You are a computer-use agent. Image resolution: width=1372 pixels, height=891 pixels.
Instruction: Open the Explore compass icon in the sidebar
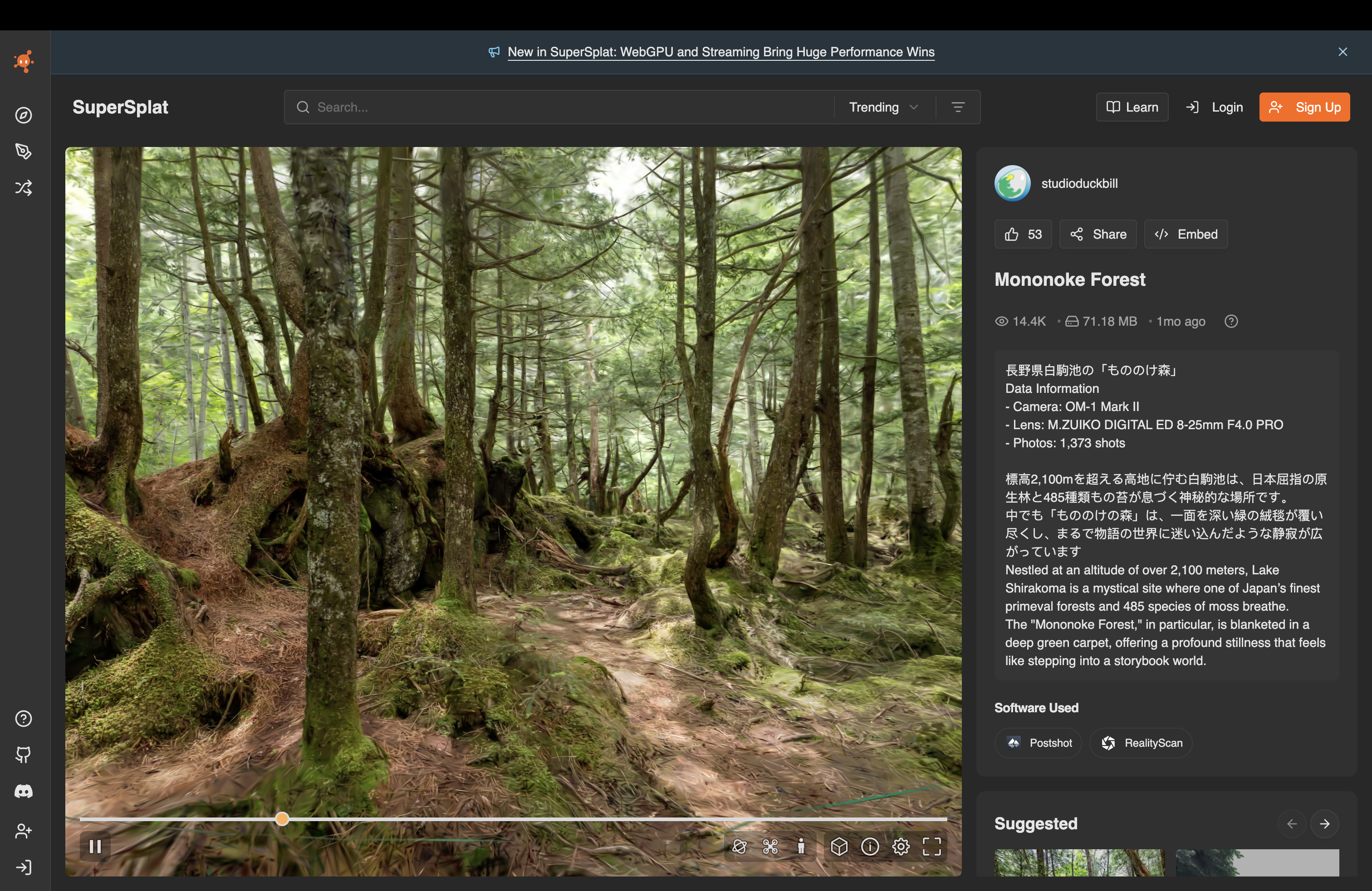(x=24, y=115)
